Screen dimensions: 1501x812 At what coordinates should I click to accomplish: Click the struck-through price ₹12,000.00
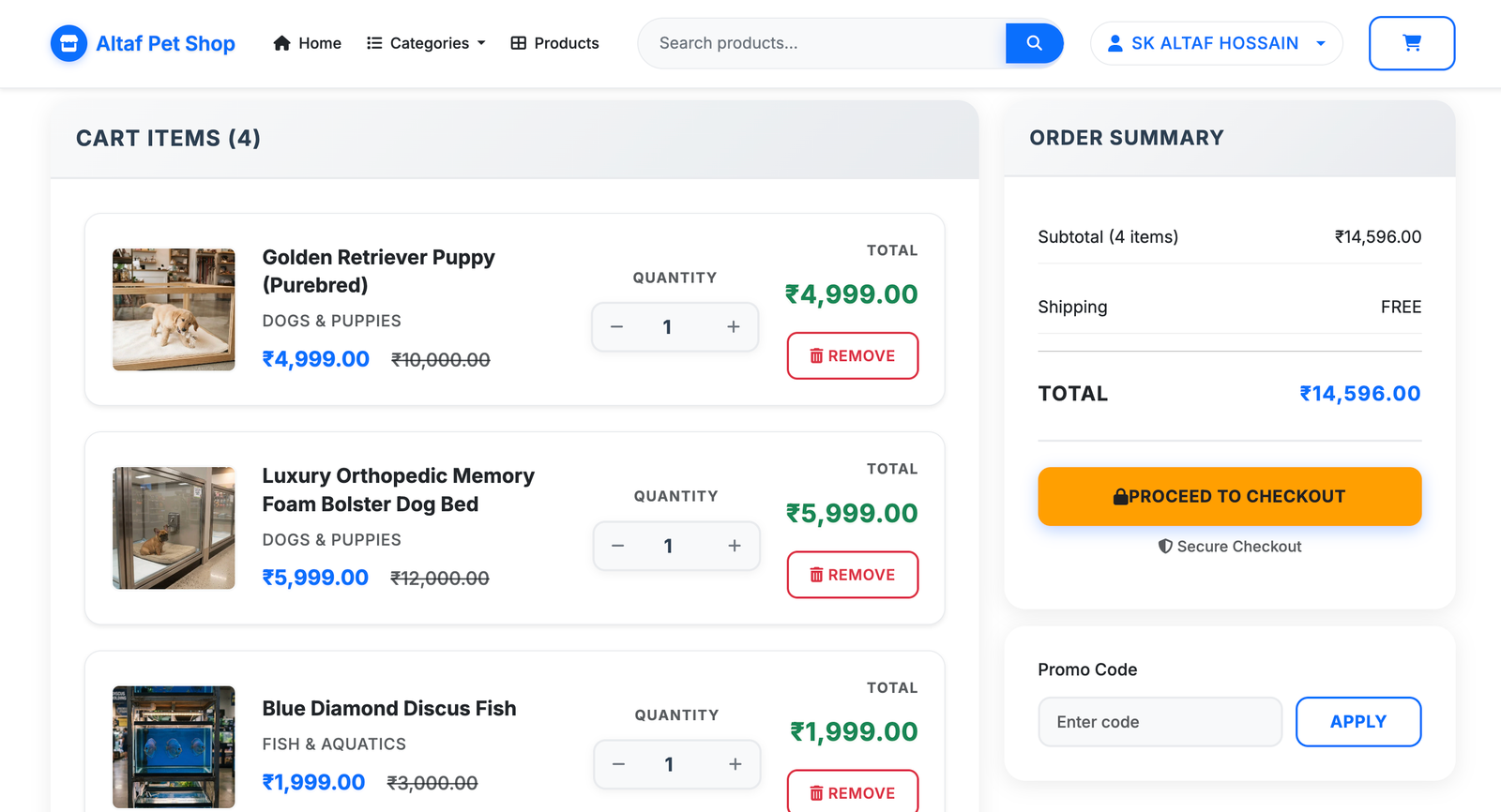(440, 578)
